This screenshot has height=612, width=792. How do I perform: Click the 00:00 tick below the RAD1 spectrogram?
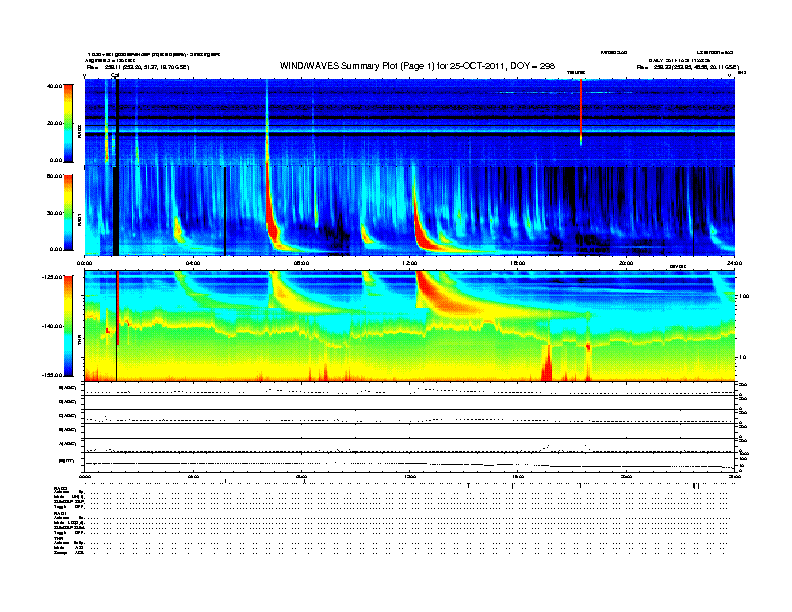[x=84, y=263]
